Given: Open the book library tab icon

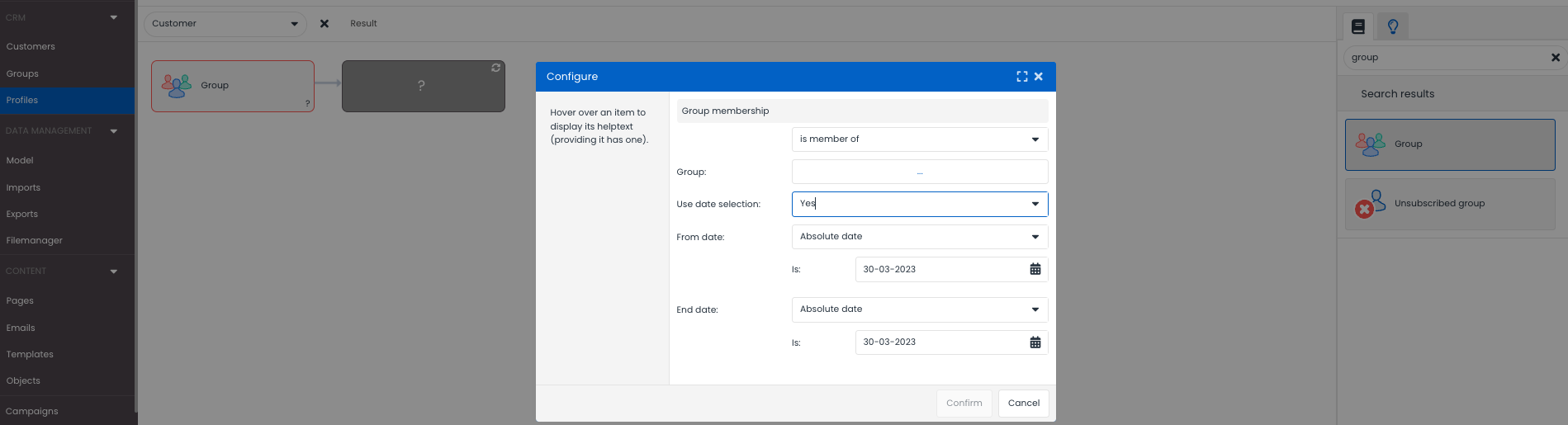Looking at the screenshot, I should [1358, 27].
